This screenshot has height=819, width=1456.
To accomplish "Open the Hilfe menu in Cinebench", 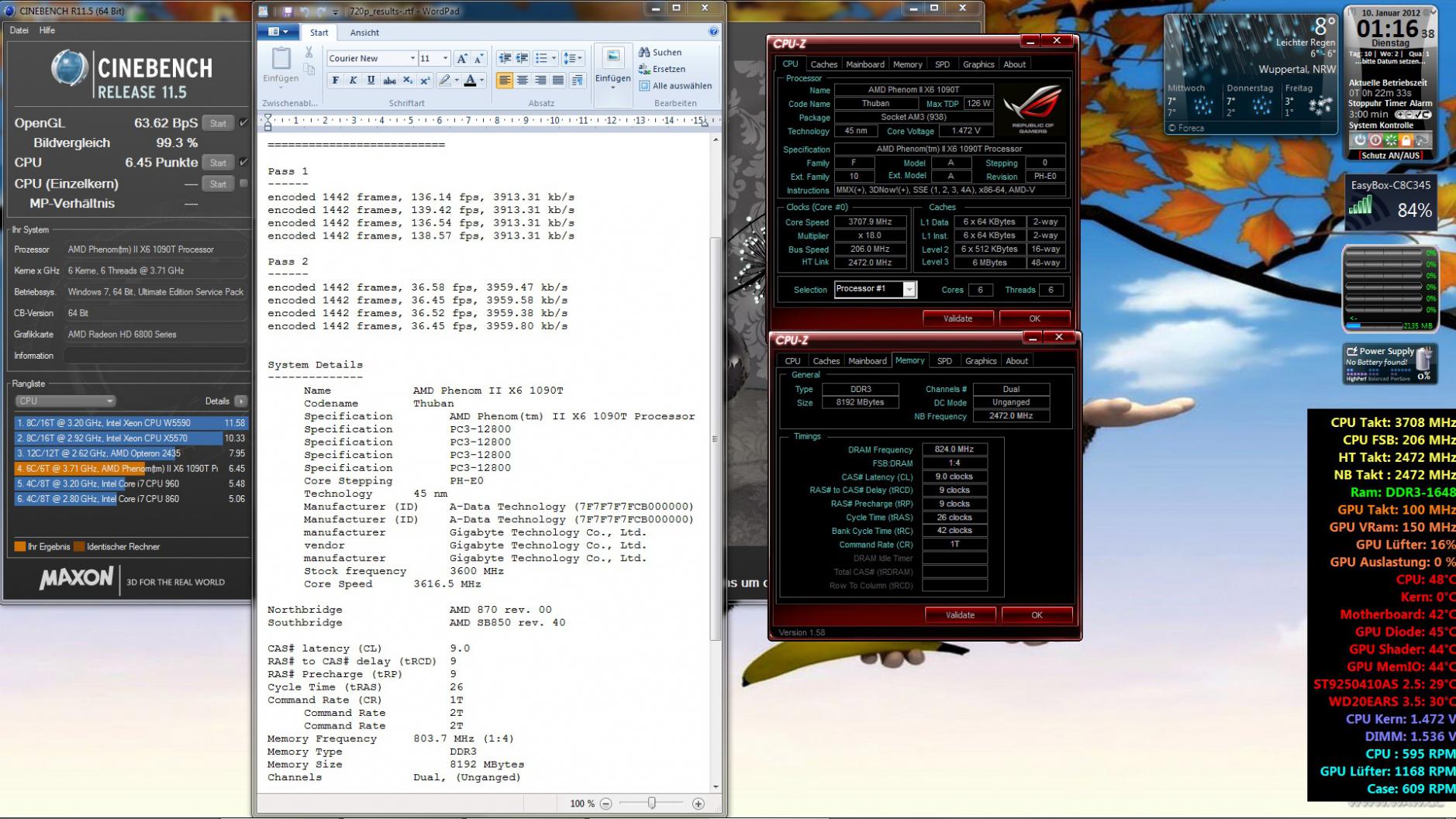I will (47, 30).
